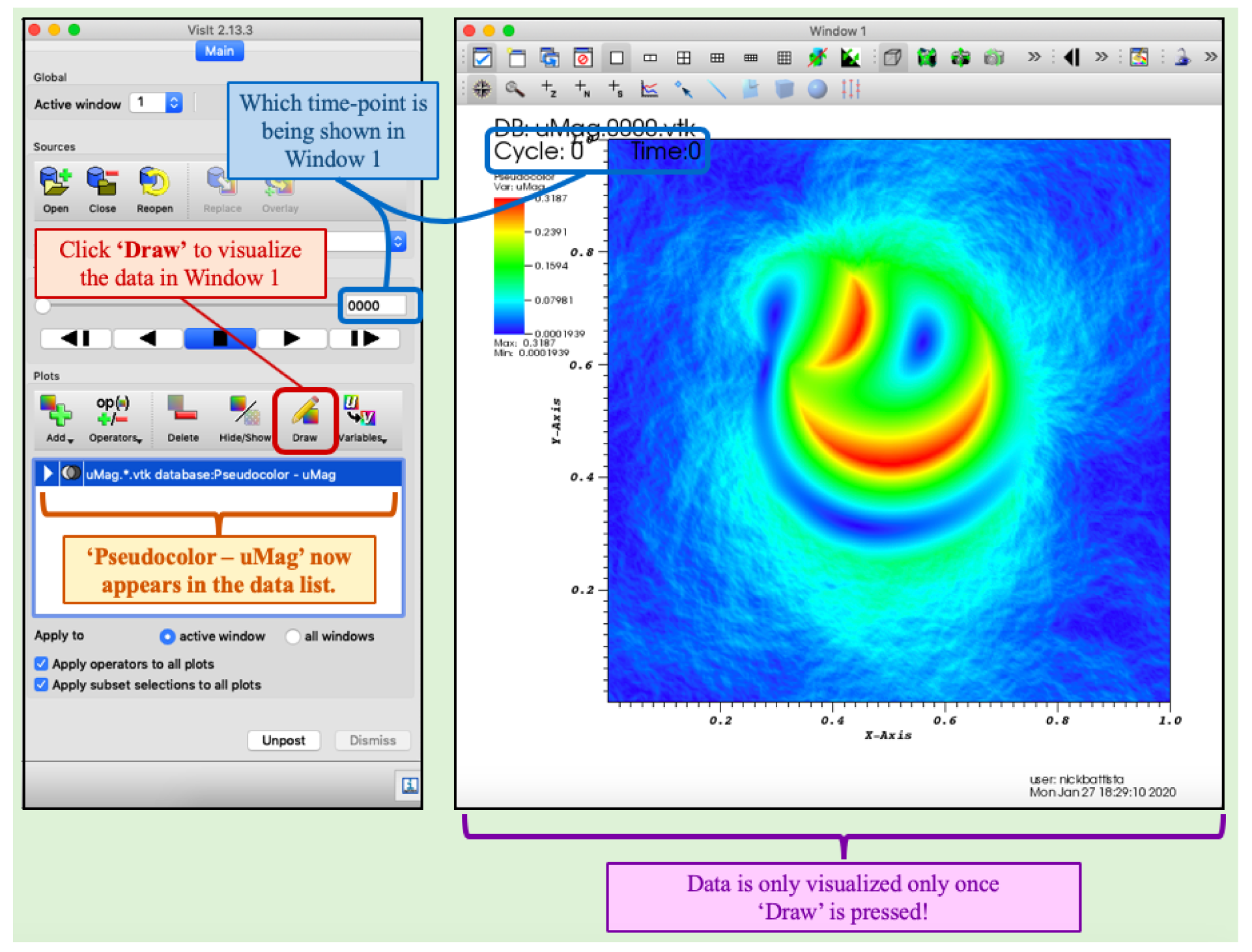Expand hidden items after the step-back icon
Screen dimensions: 1252x952
pos(1101,57)
